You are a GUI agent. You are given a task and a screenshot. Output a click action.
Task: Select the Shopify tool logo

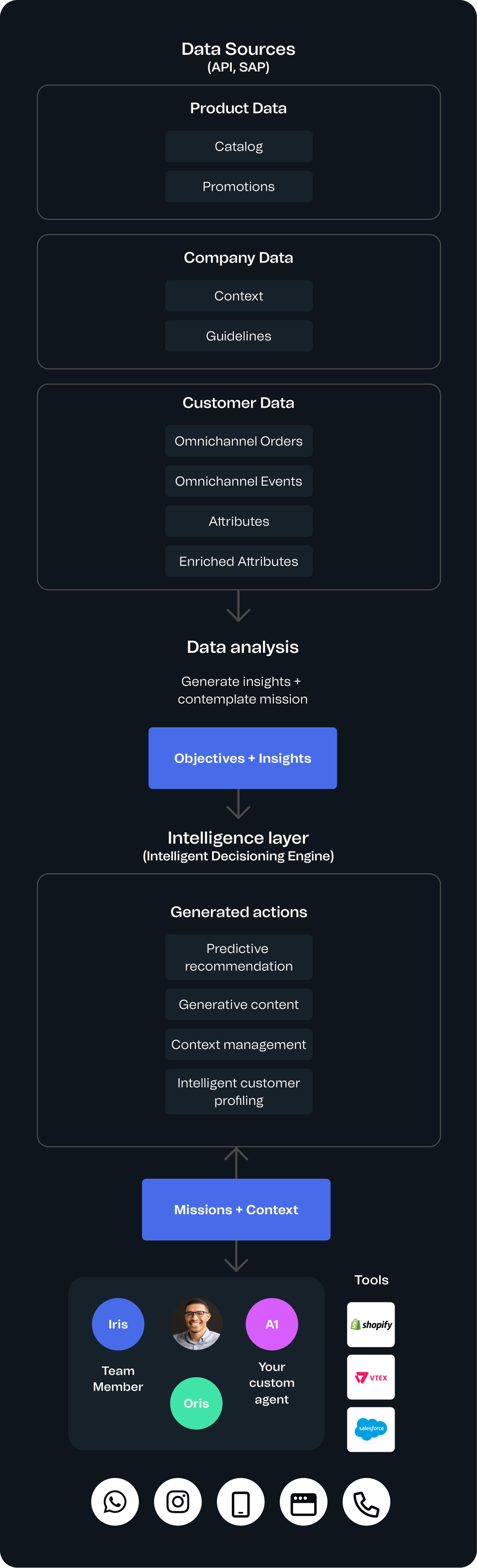tap(370, 1324)
